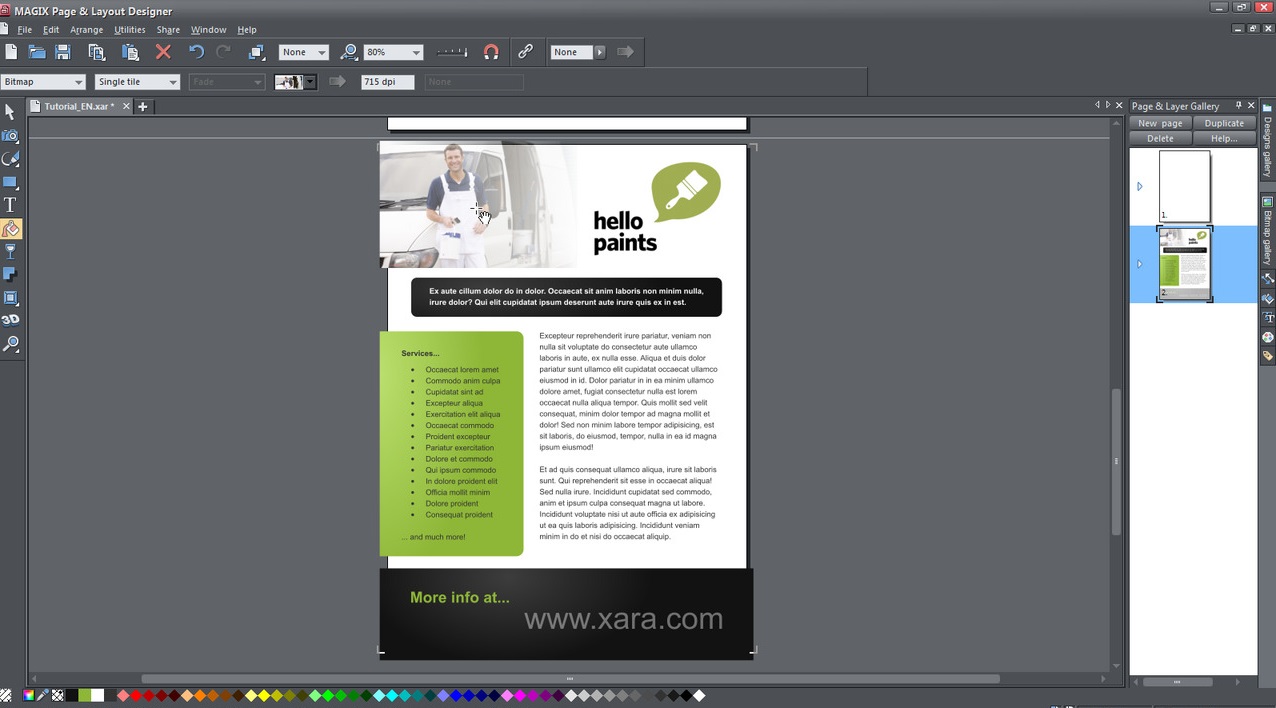Click the Help... button in gallery
The image size is (1276, 708).
click(x=1224, y=138)
